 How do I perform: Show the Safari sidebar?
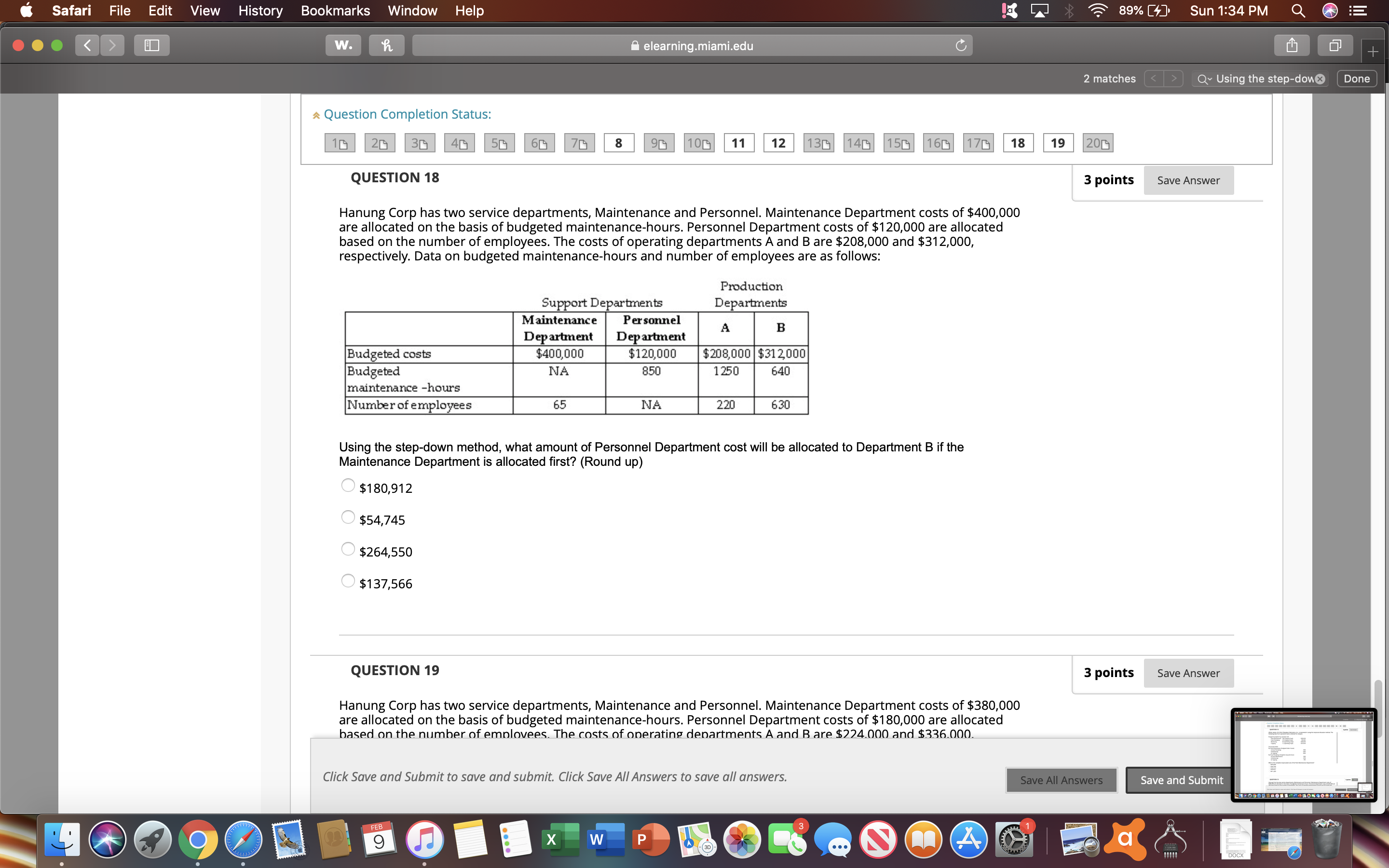tap(151, 45)
